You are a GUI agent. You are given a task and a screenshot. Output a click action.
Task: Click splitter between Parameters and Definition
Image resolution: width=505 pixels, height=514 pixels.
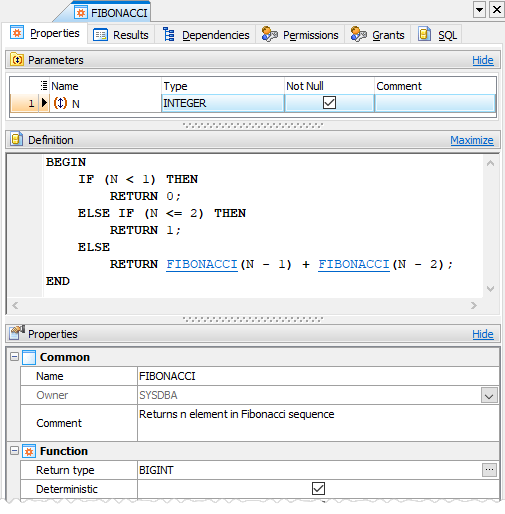tap(252, 125)
